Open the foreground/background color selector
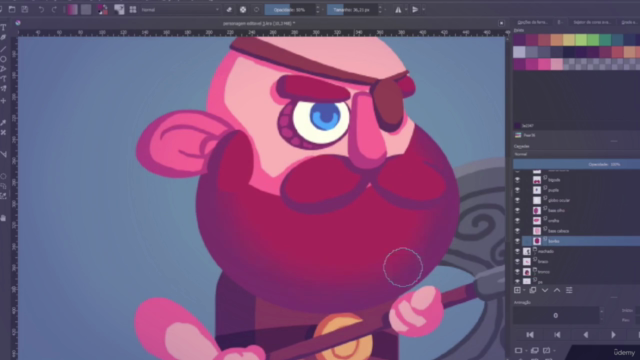The height and width of the screenshot is (360, 640). (x=102, y=9)
